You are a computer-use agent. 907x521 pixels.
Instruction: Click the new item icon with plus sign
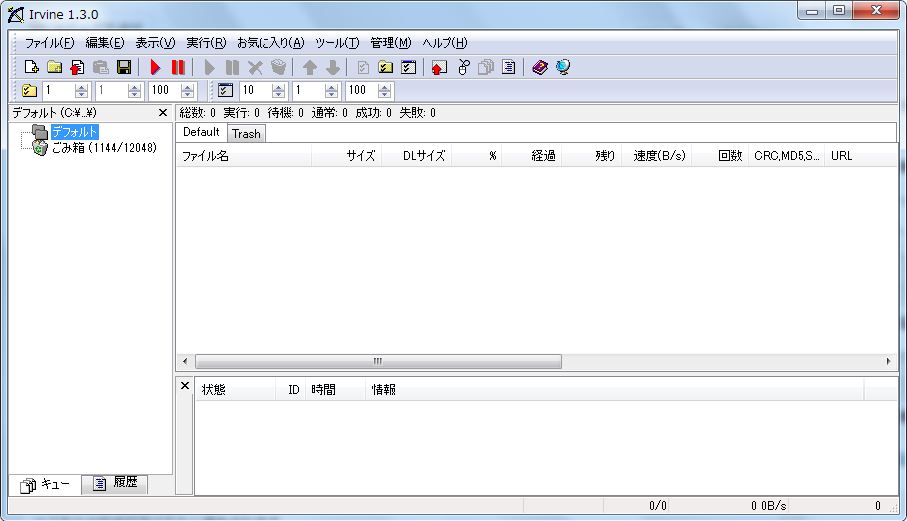click(x=31, y=67)
